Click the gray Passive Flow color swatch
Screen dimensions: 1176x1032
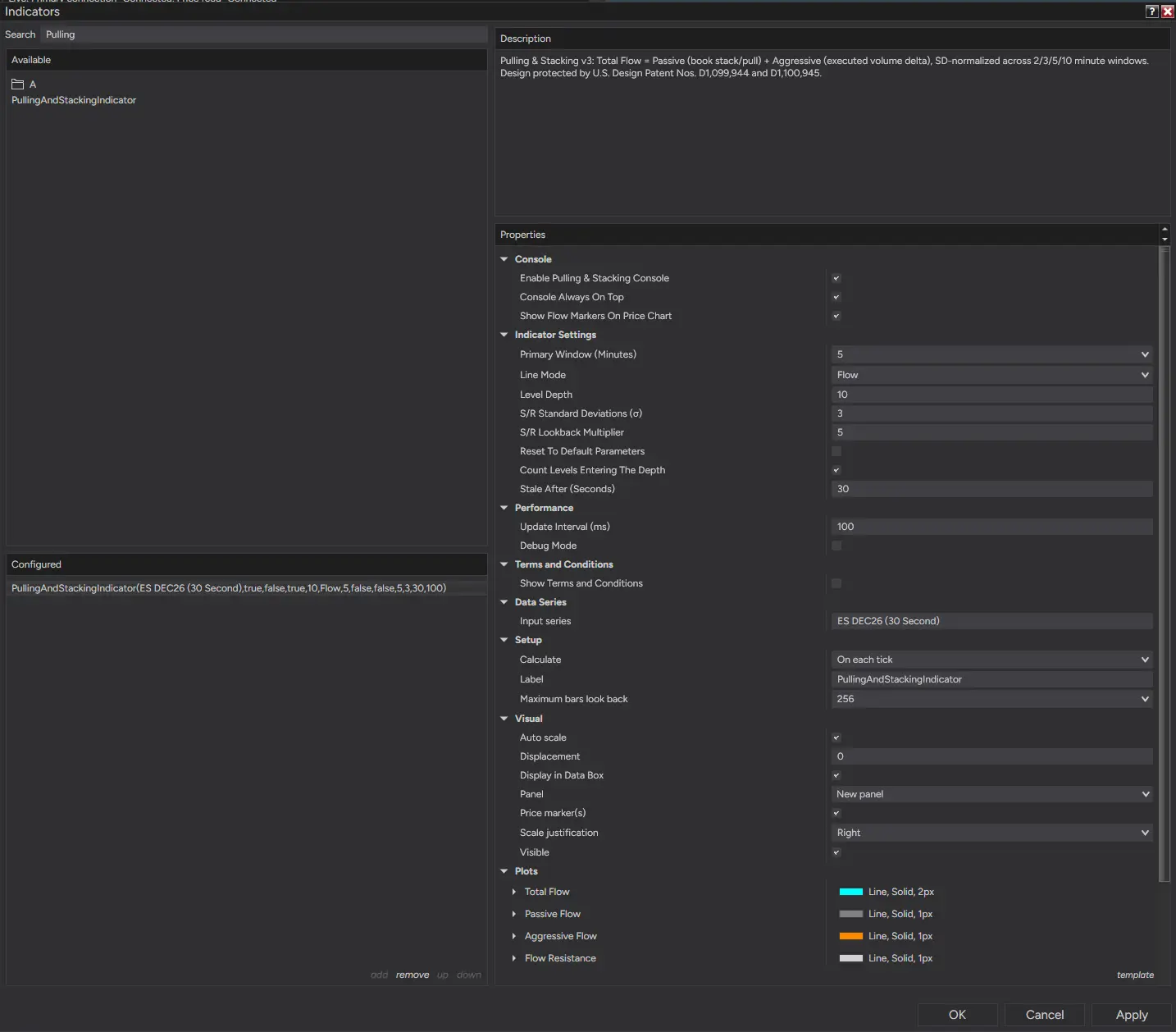pos(851,914)
